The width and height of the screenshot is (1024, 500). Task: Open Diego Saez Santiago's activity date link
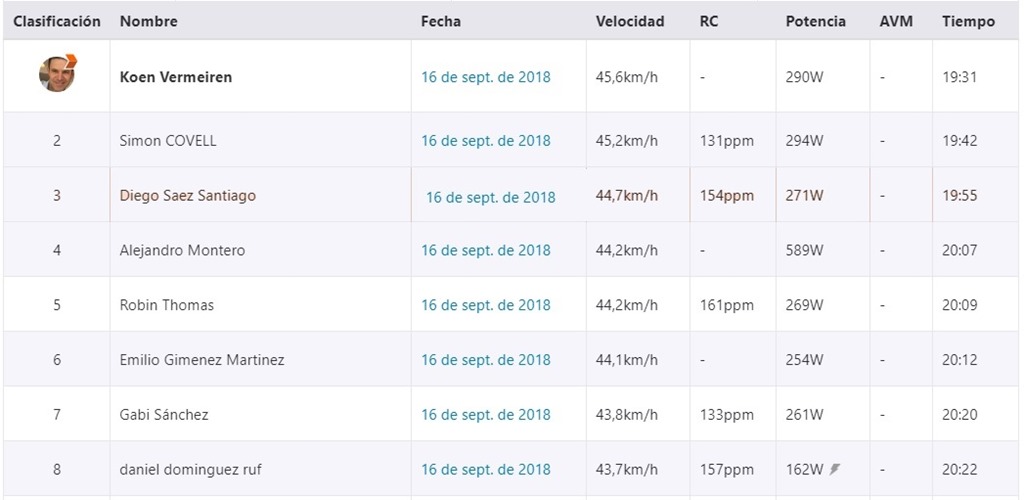pos(491,197)
